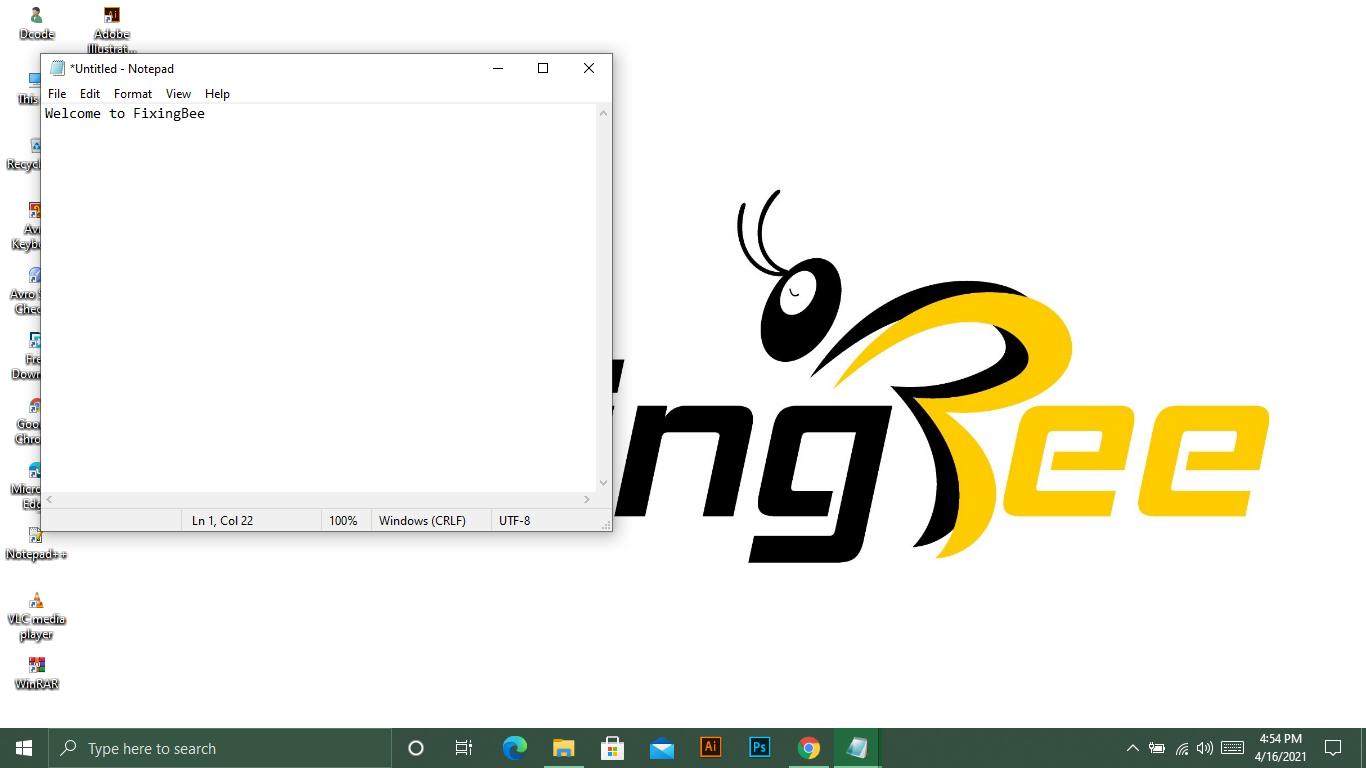Click the Task View button
1366x768 pixels.
pos(464,748)
